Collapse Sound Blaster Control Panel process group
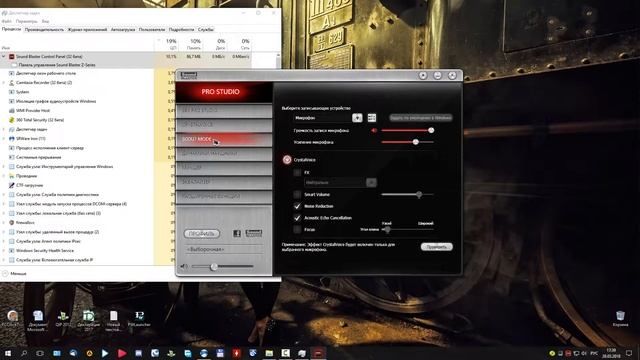Image resolution: width=640 pixels, height=360 pixels. [4, 57]
